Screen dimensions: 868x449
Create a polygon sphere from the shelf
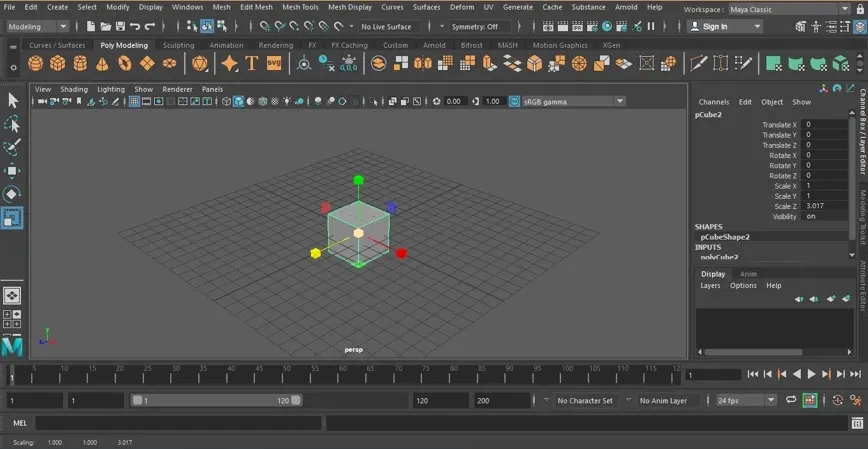pyautogui.click(x=35, y=64)
